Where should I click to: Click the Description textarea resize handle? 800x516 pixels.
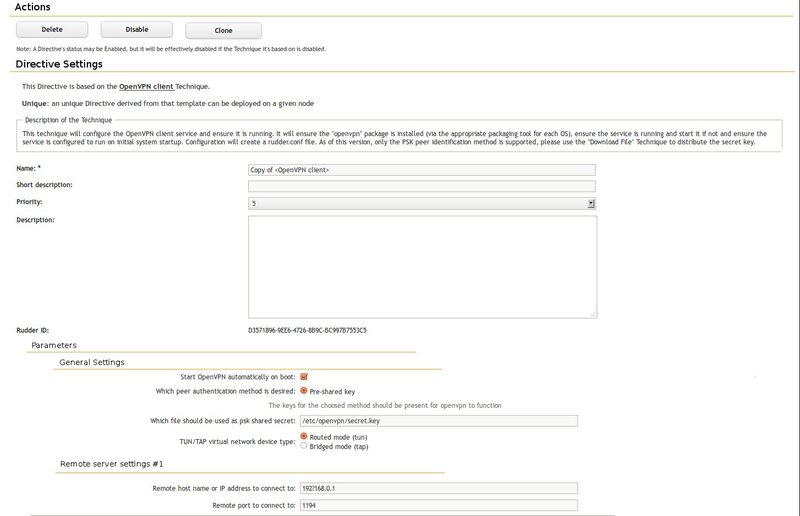(593, 314)
